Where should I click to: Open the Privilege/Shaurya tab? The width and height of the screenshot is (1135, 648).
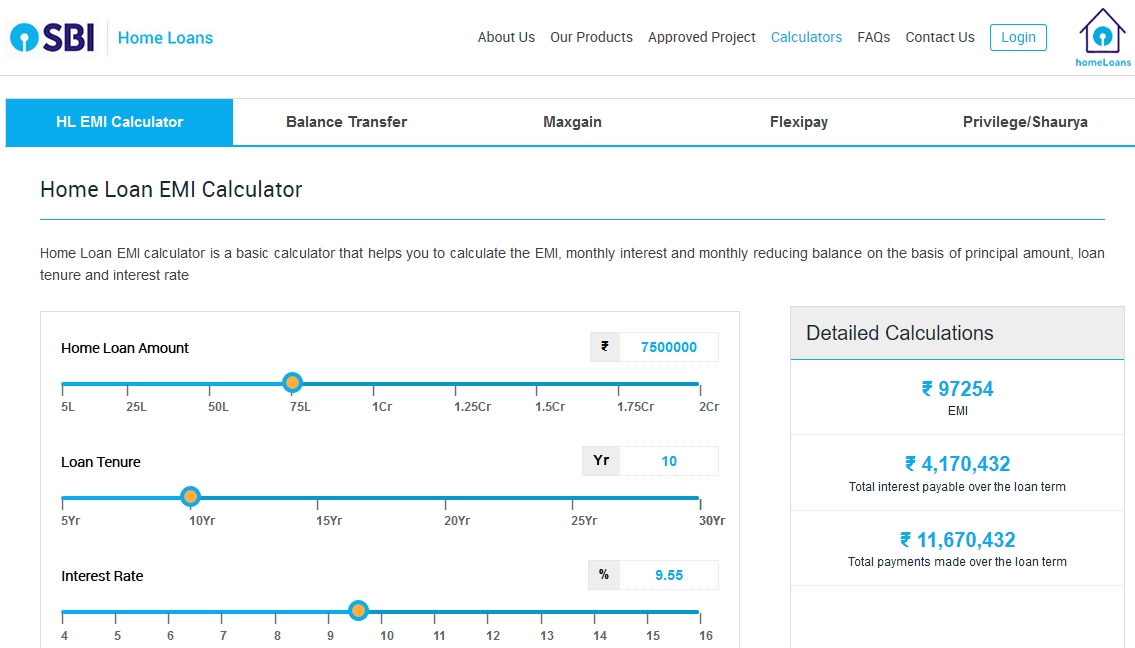[1024, 122]
